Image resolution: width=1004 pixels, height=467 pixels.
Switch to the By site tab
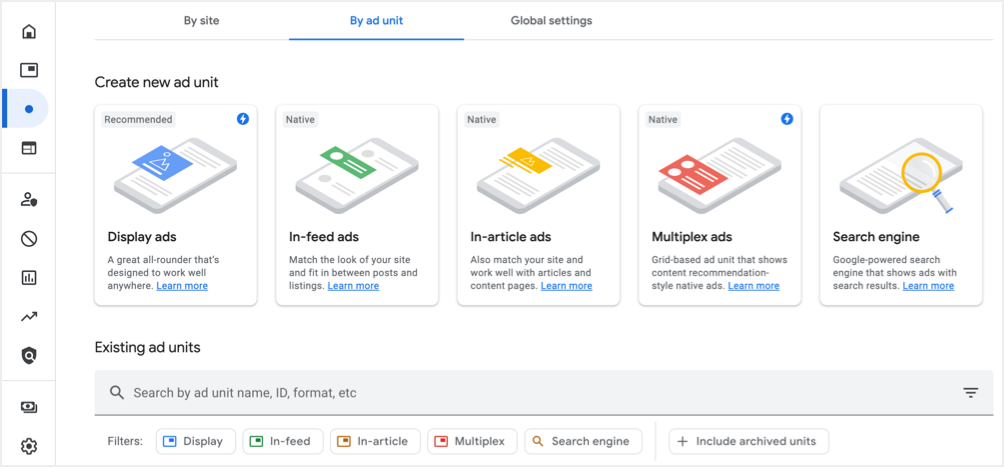click(202, 20)
